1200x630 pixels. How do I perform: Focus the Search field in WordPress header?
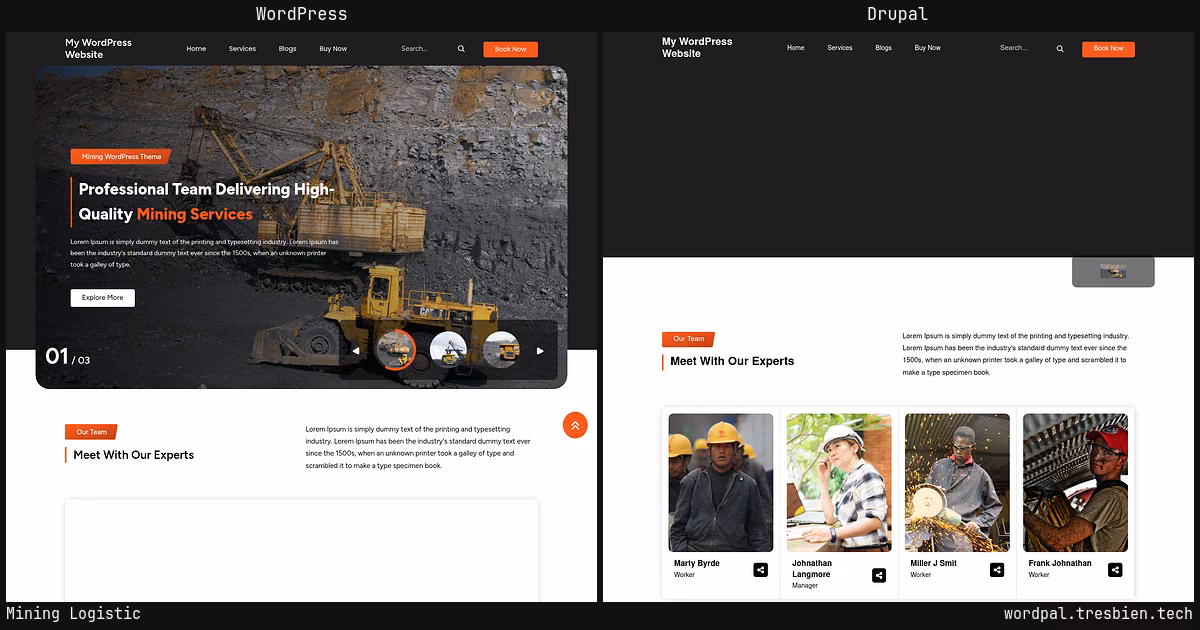(x=426, y=49)
